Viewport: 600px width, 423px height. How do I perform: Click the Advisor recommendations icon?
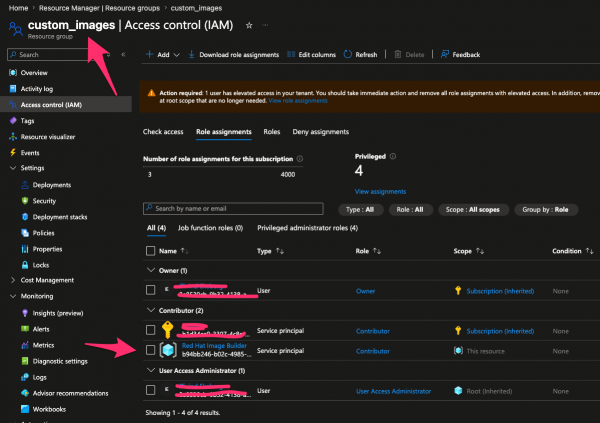pos(25,393)
